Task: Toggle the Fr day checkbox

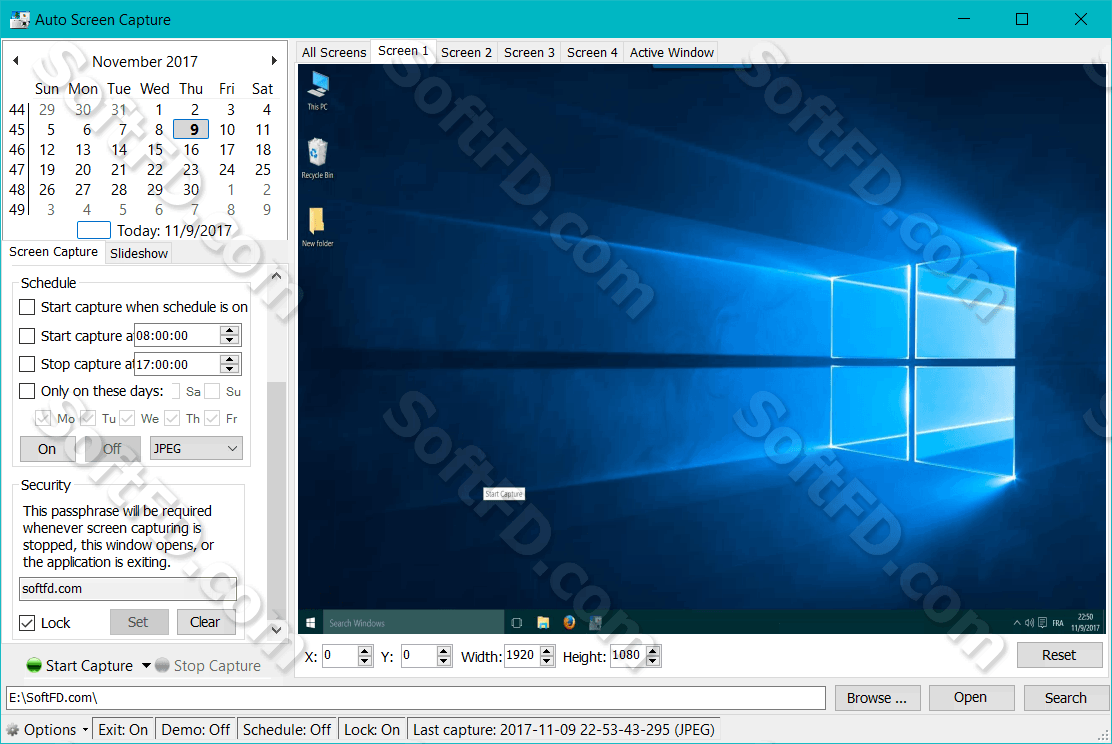Action: pyautogui.click(x=211, y=418)
